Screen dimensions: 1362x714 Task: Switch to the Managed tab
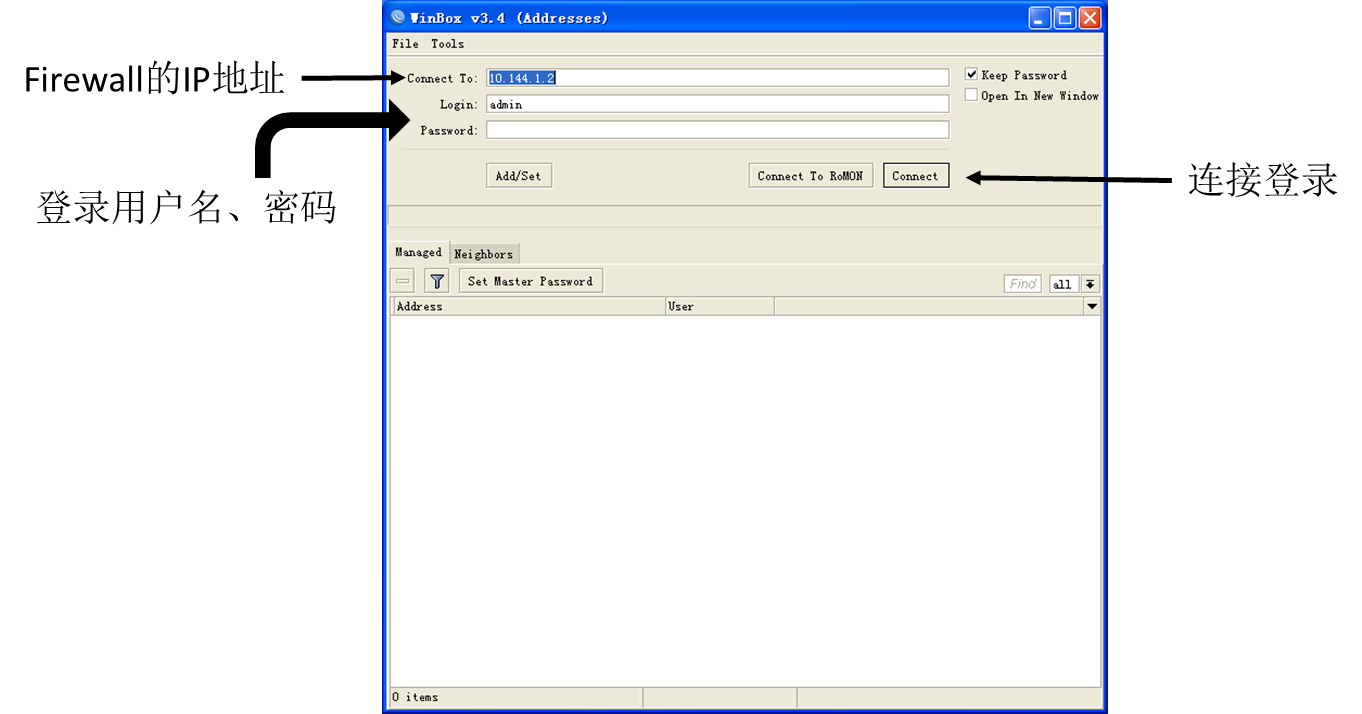coord(418,253)
